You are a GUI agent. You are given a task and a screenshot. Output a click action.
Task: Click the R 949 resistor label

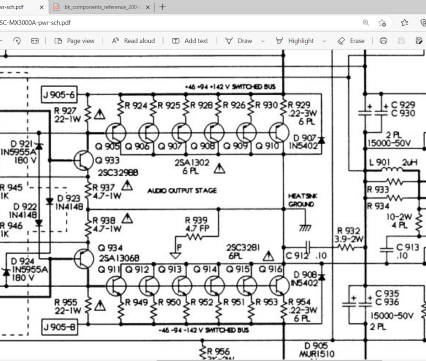click(136, 302)
